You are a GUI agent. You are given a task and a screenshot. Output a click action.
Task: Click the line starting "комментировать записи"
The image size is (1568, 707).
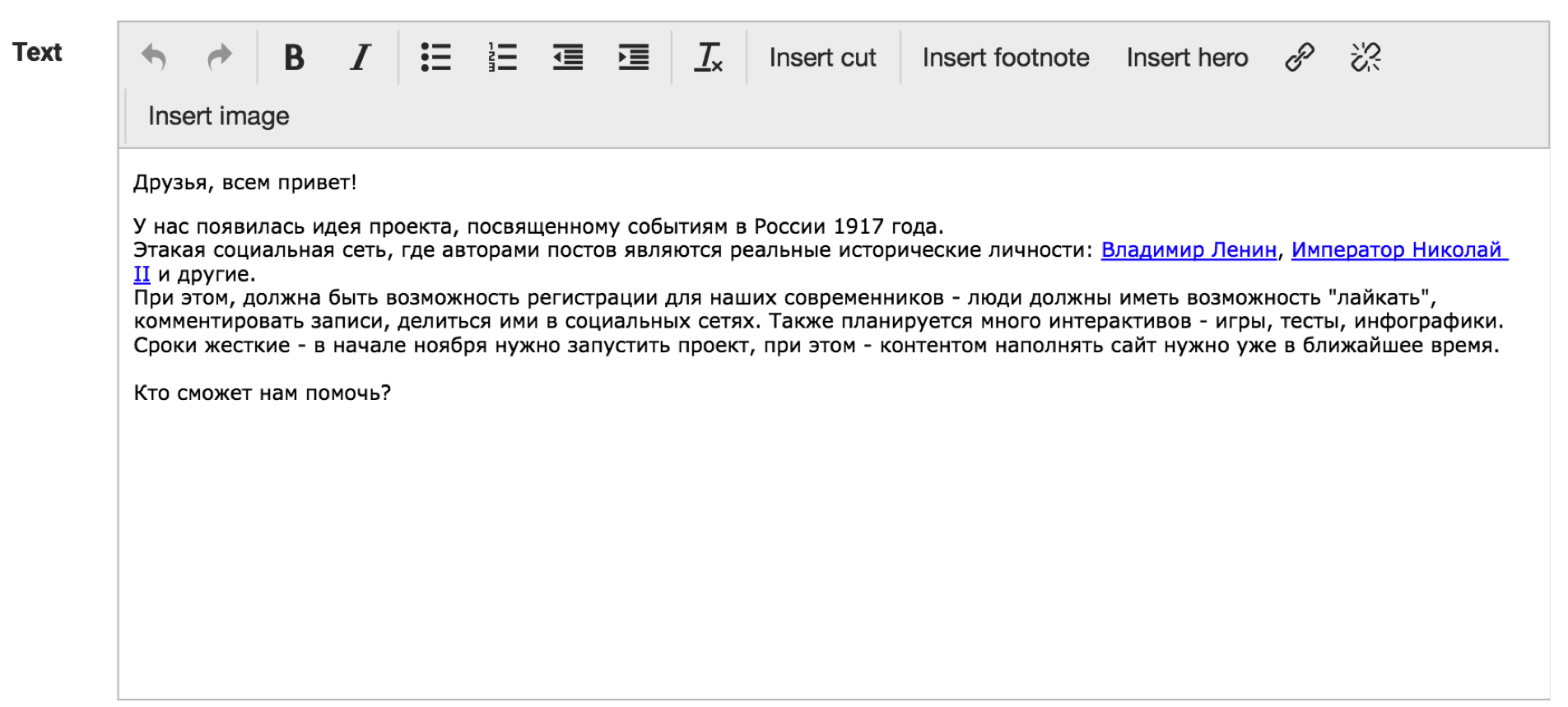(x=818, y=322)
